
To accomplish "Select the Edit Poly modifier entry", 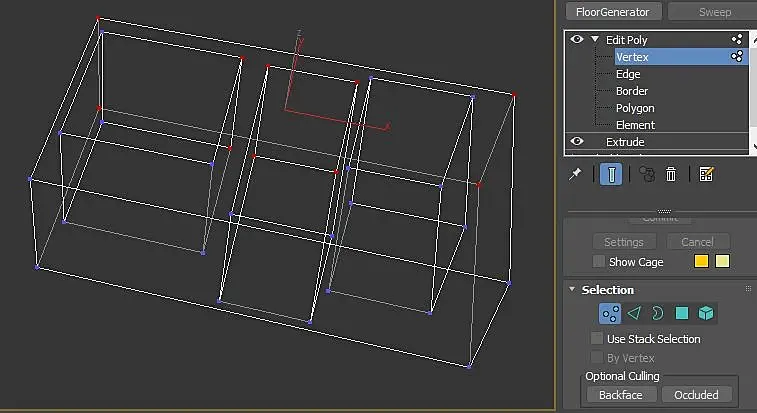I will click(627, 40).
